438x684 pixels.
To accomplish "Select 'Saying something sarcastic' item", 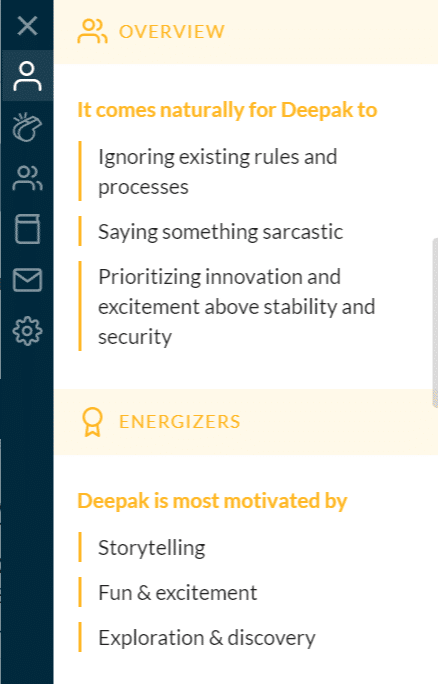I will [x=220, y=232].
